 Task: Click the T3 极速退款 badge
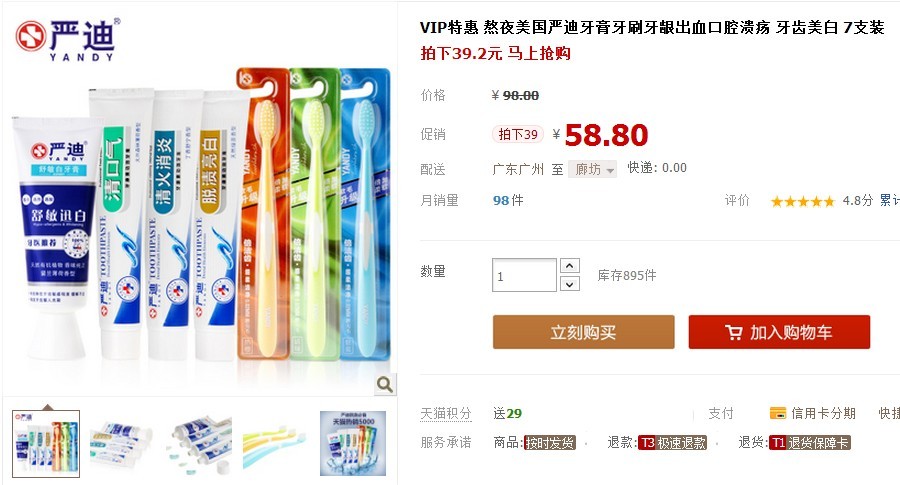click(x=672, y=443)
